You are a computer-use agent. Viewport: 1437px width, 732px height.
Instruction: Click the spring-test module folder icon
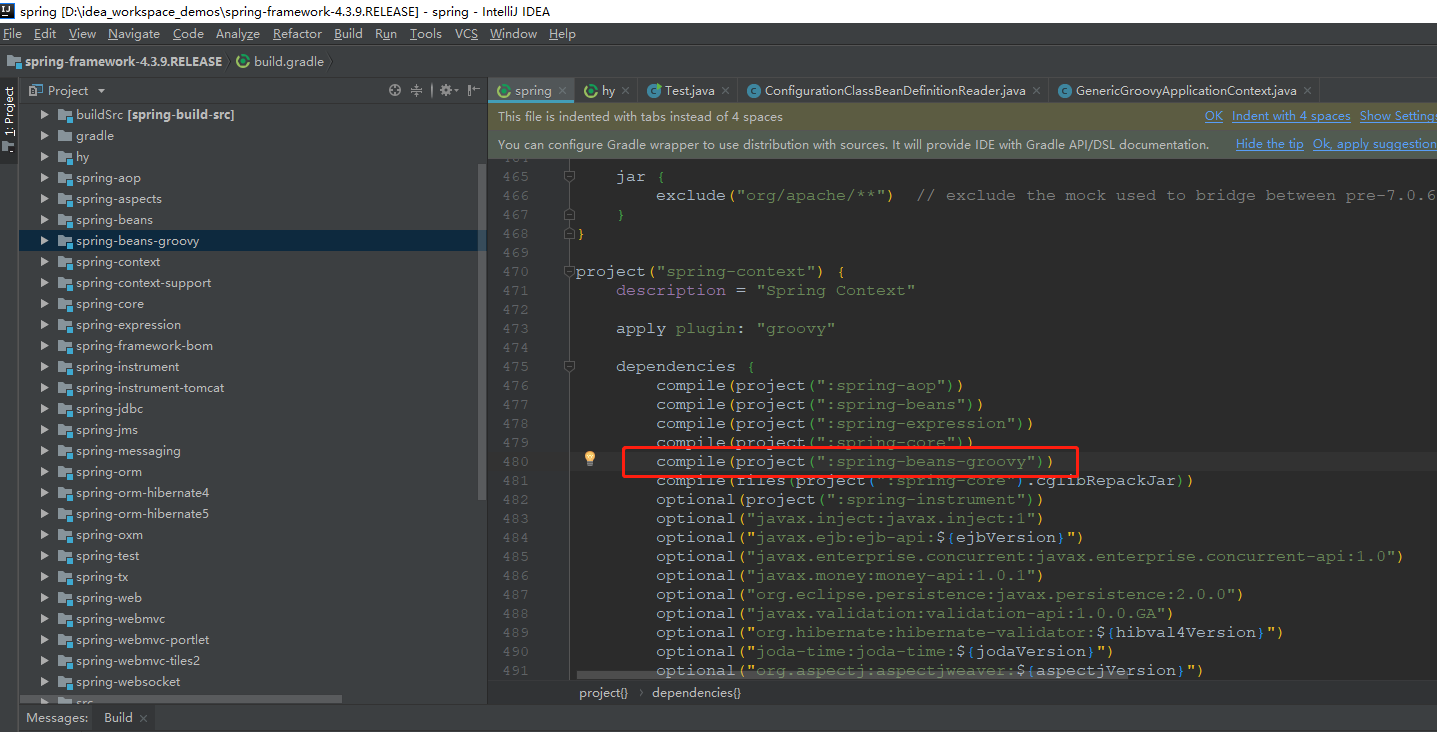pyautogui.click(x=64, y=556)
